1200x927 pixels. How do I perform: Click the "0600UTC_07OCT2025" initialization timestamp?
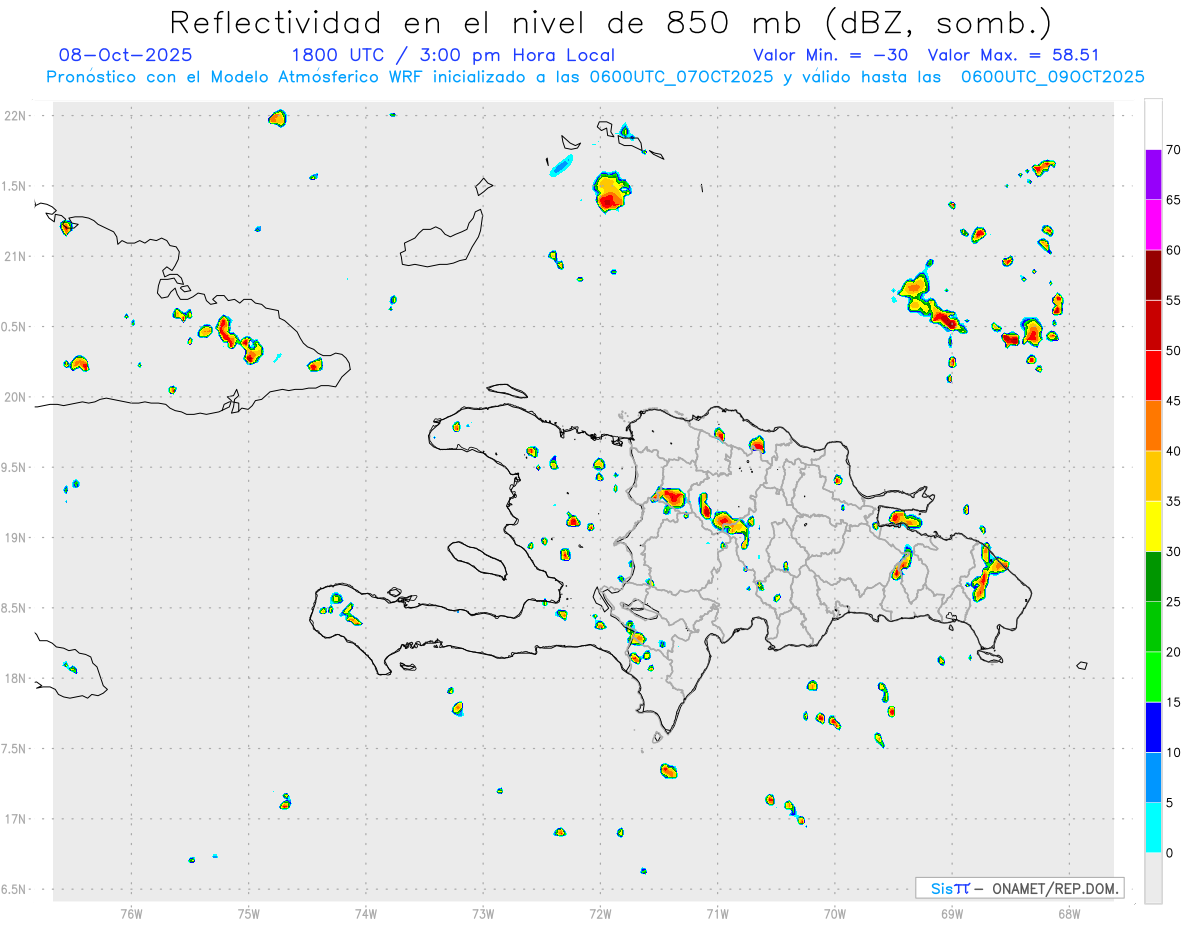point(681,77)
